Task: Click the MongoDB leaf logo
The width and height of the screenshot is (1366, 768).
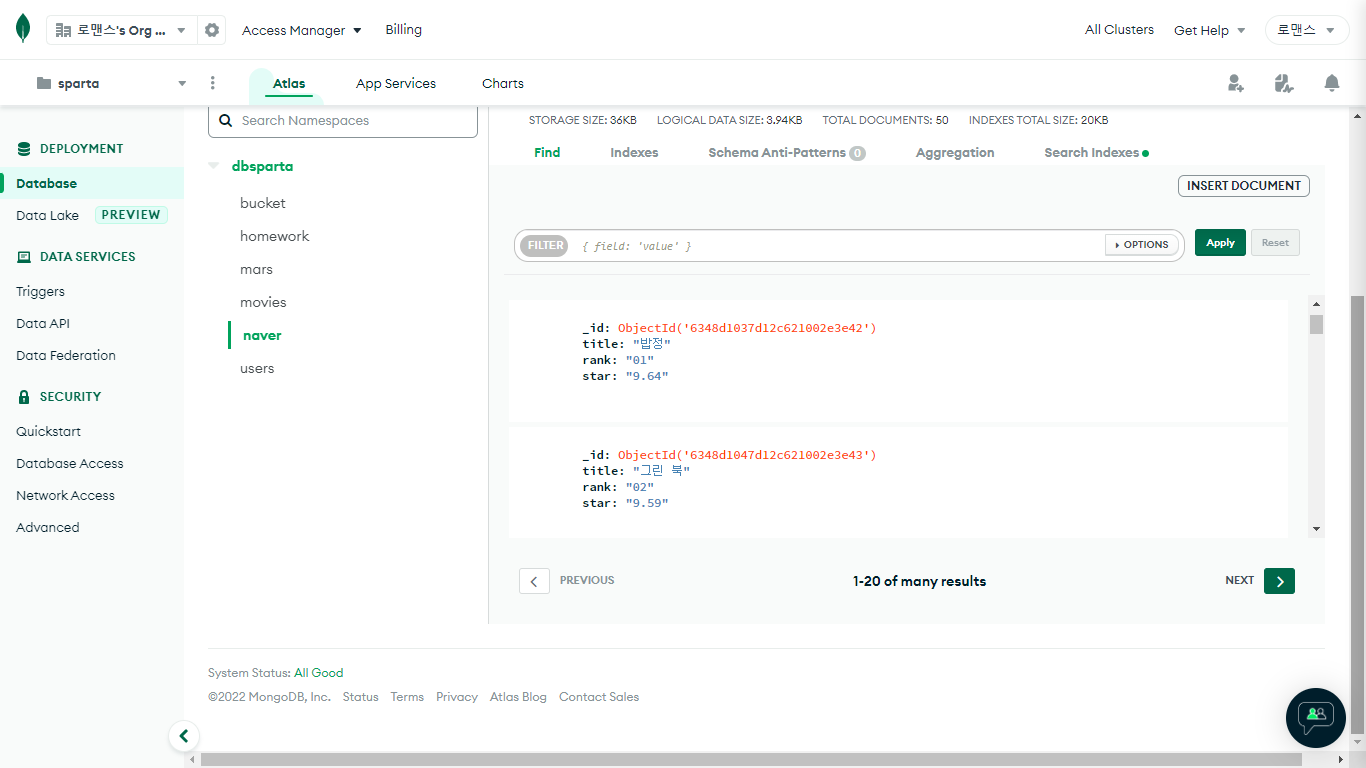Action: 23,29
